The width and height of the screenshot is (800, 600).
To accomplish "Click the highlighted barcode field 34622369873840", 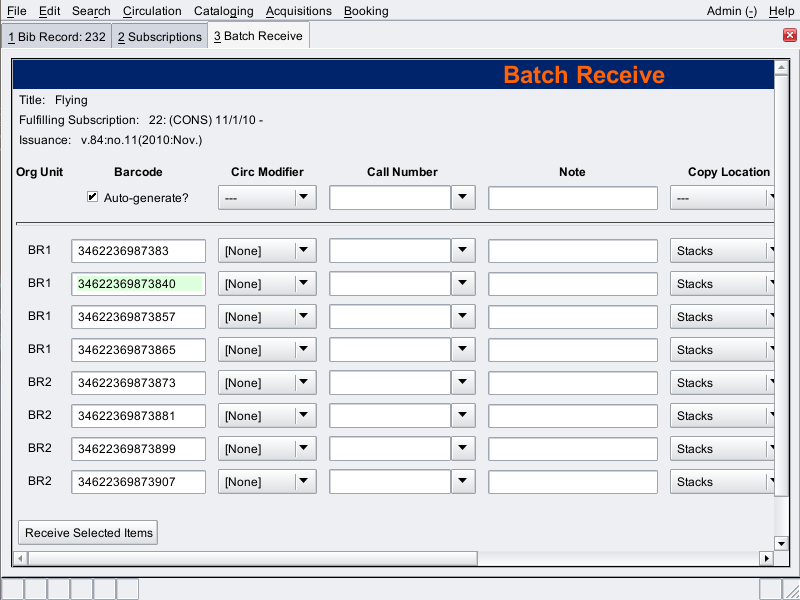I will (138, 284).
